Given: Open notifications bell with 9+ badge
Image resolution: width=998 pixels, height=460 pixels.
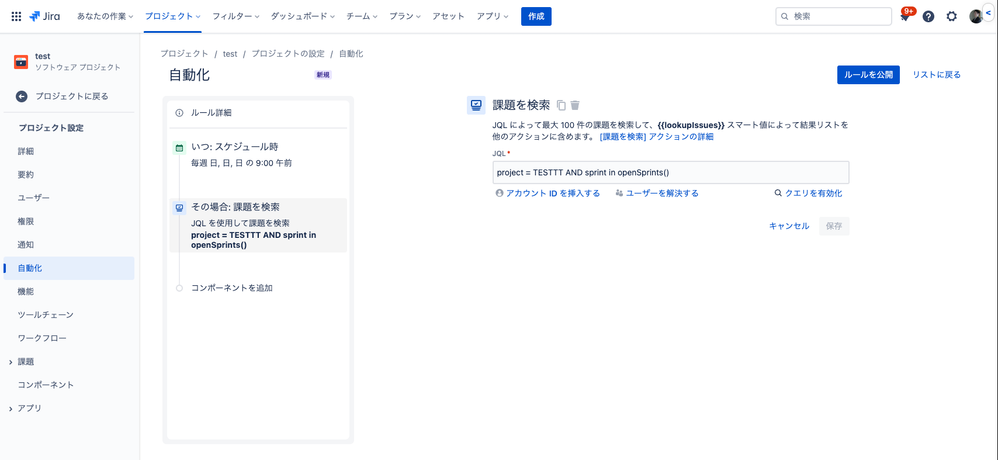Looking at the screenshot, I should point(905,17).
